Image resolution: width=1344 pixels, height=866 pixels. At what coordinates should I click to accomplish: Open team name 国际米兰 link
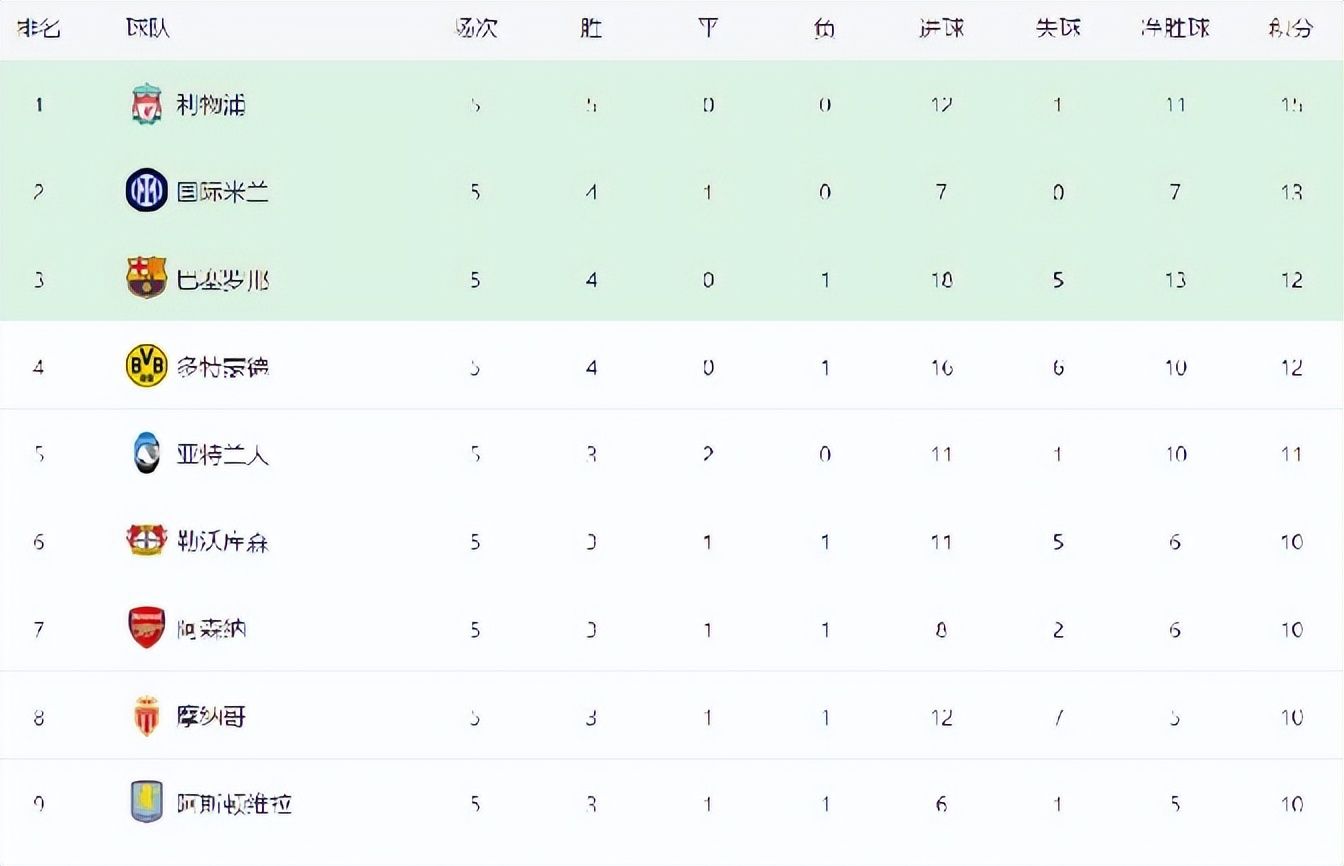point(223,192)
